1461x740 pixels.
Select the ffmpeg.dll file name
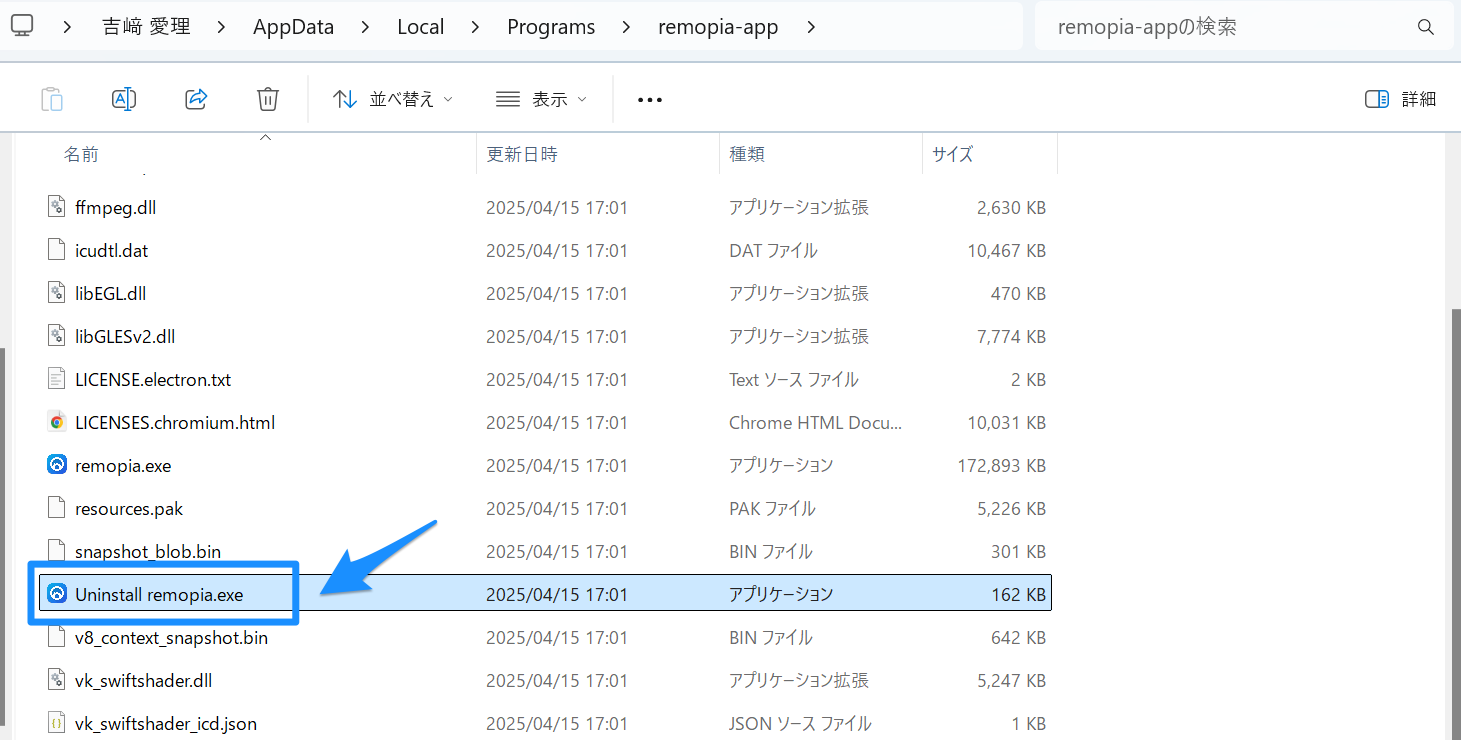[116, 208]
